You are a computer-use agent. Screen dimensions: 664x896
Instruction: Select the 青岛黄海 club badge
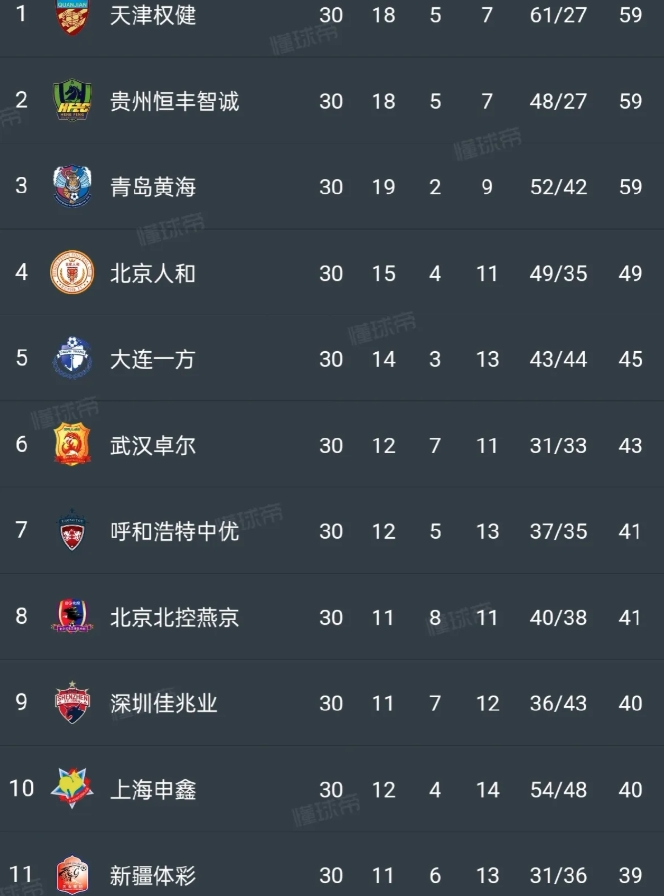click(72, 186)
